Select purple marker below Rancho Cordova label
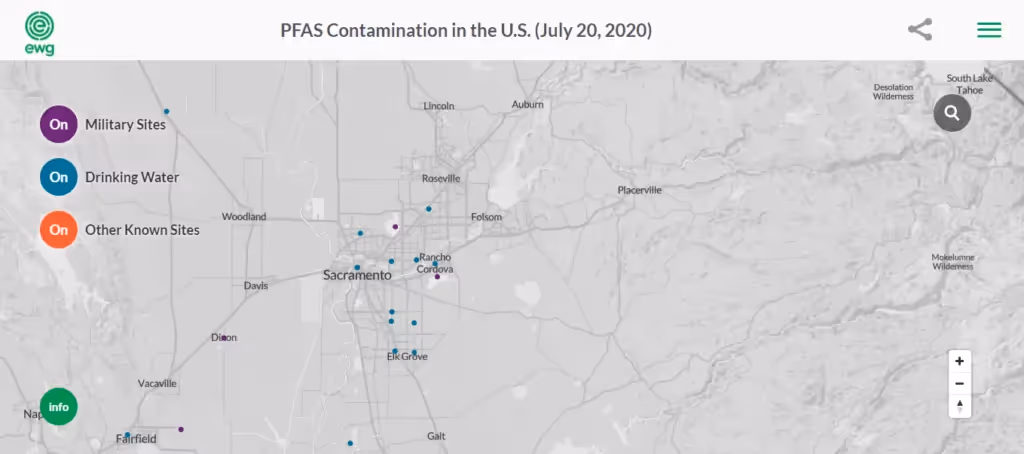1024x454 pixels. coord(438,277)
